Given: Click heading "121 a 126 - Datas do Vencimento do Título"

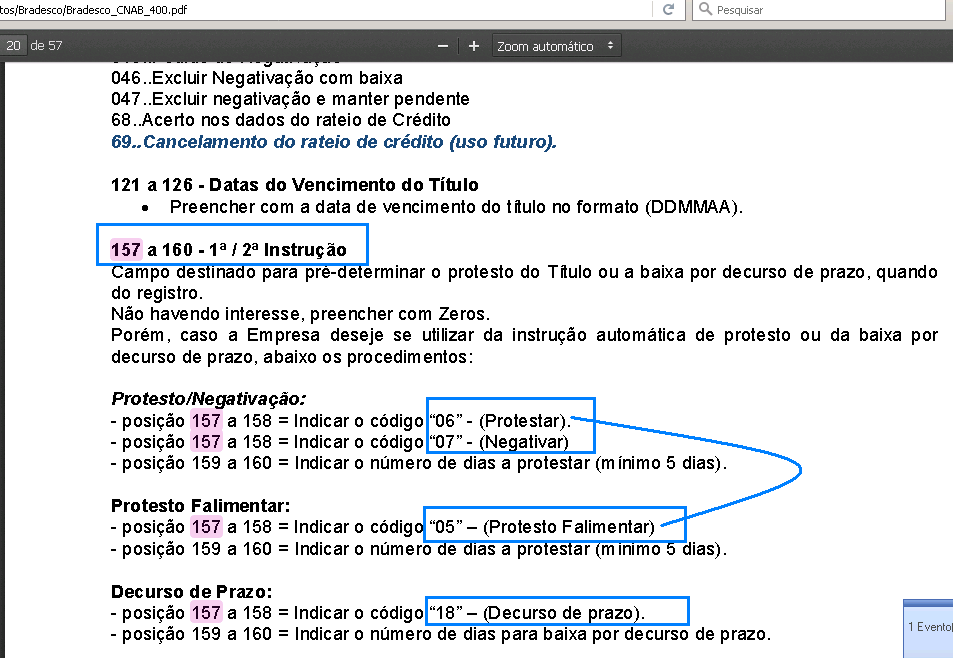Looking at the screenshot, I should coord(295,185).
